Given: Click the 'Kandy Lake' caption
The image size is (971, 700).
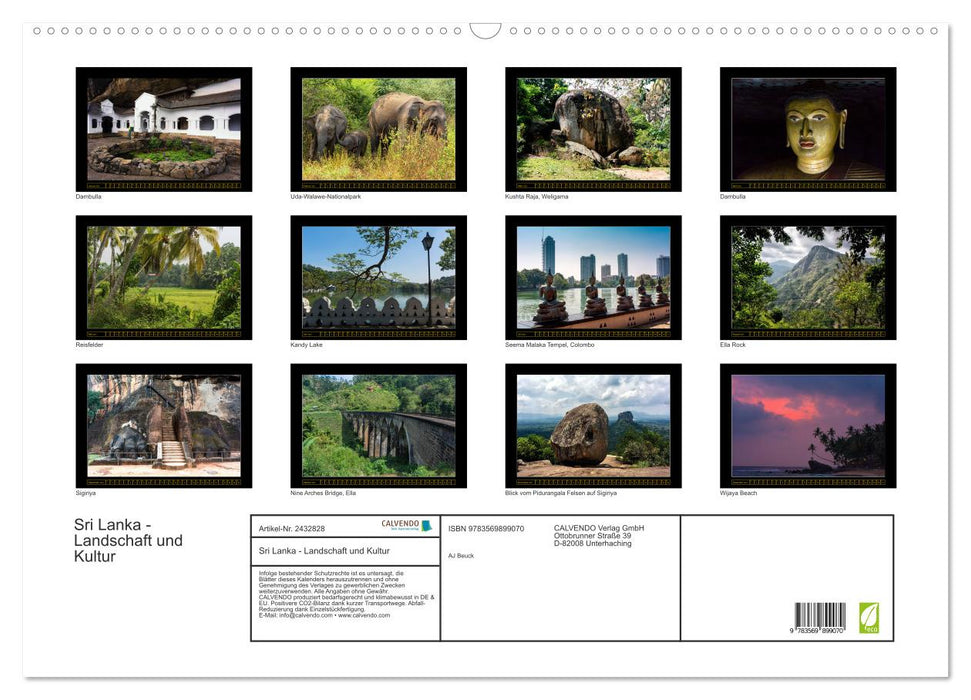Looking at the screenshot, I should click(307, 344).
